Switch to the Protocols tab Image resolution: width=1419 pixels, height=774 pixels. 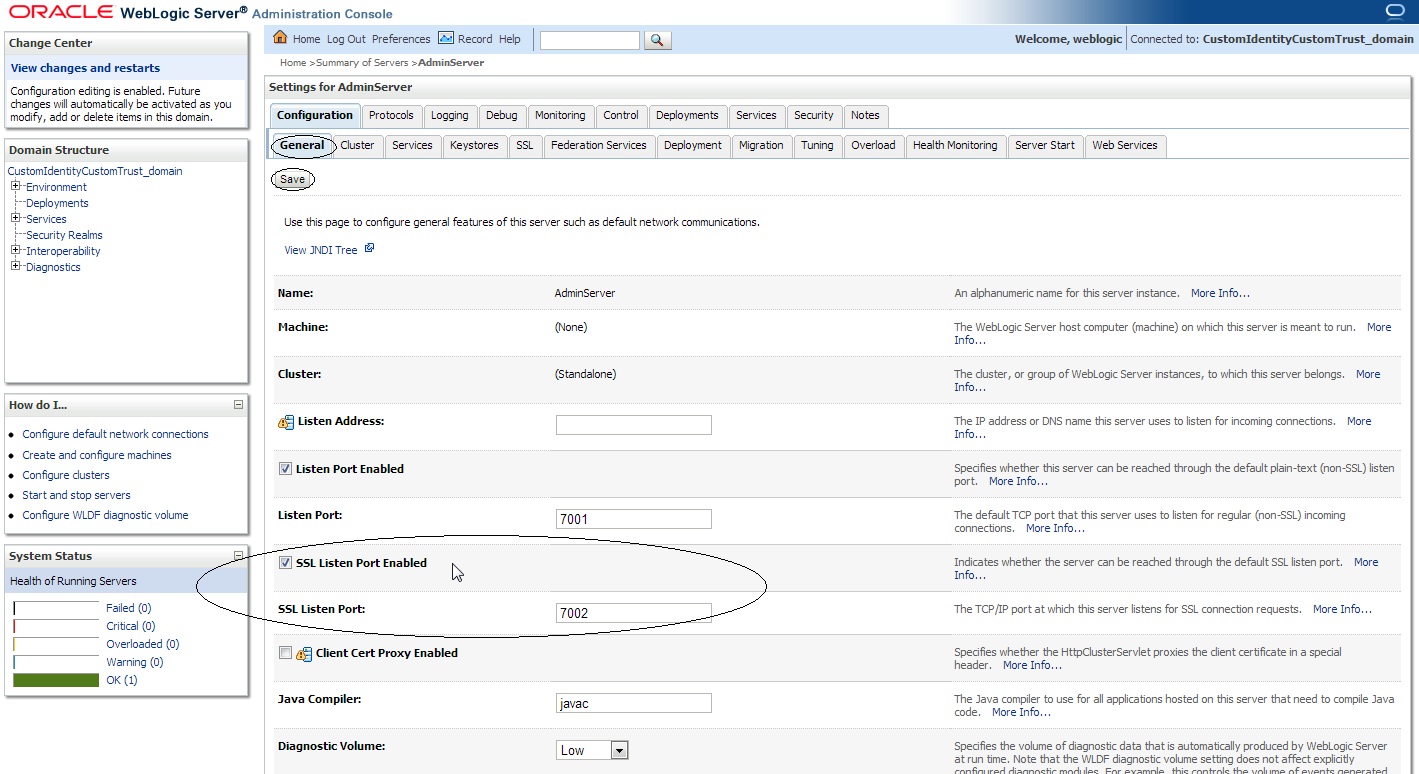pos(391,115)
